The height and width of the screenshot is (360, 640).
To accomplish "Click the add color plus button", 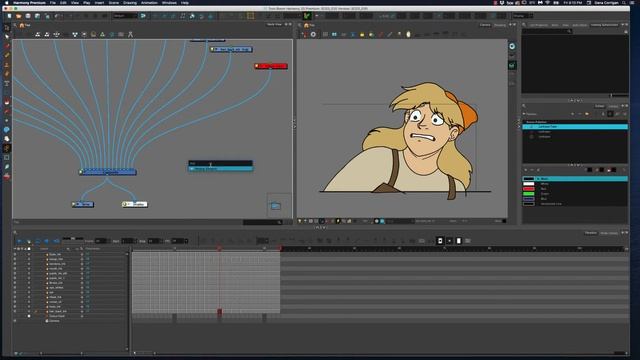I will click(526, 170).
